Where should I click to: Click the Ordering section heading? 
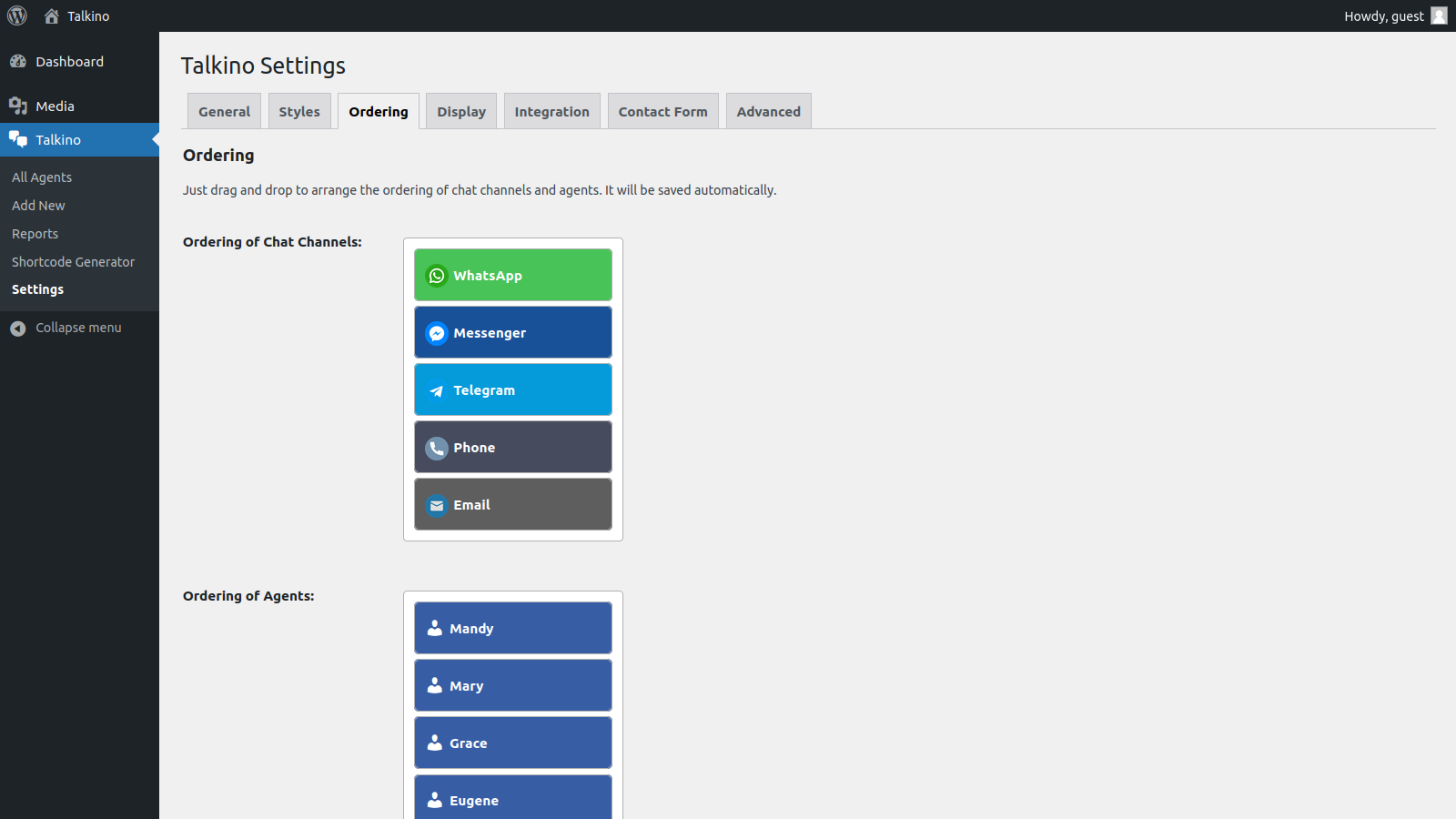click(218, 156)
